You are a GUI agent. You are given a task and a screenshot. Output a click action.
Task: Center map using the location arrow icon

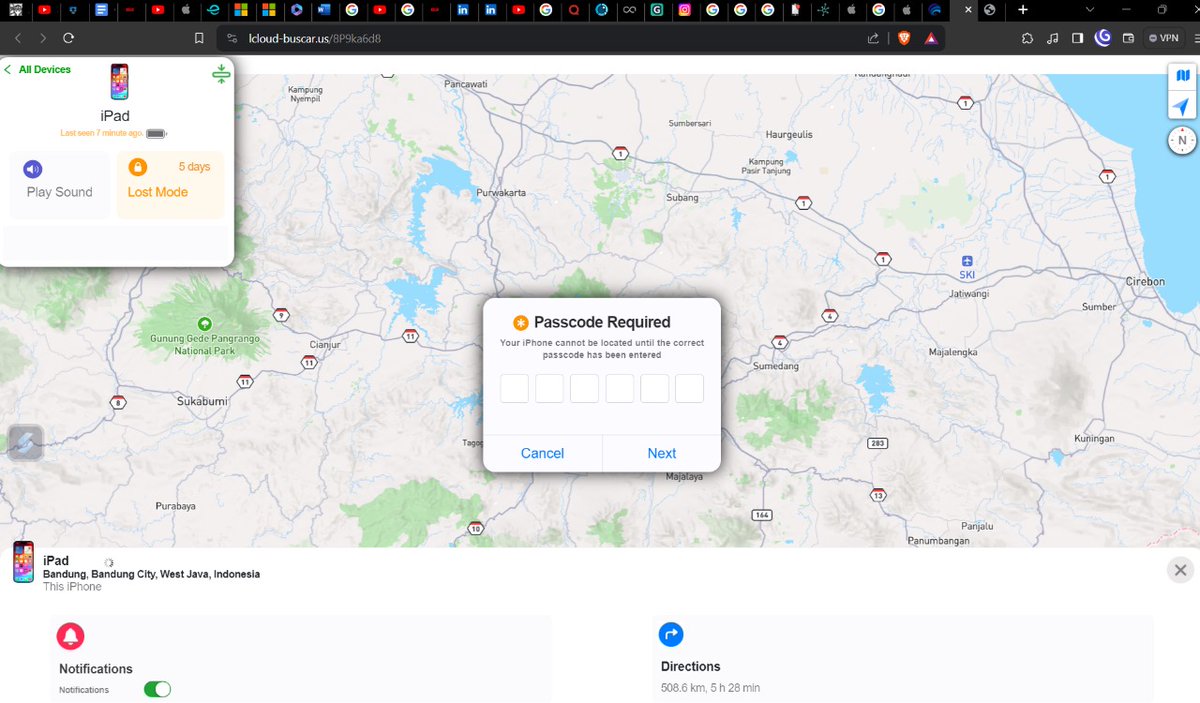(1182, 105)
